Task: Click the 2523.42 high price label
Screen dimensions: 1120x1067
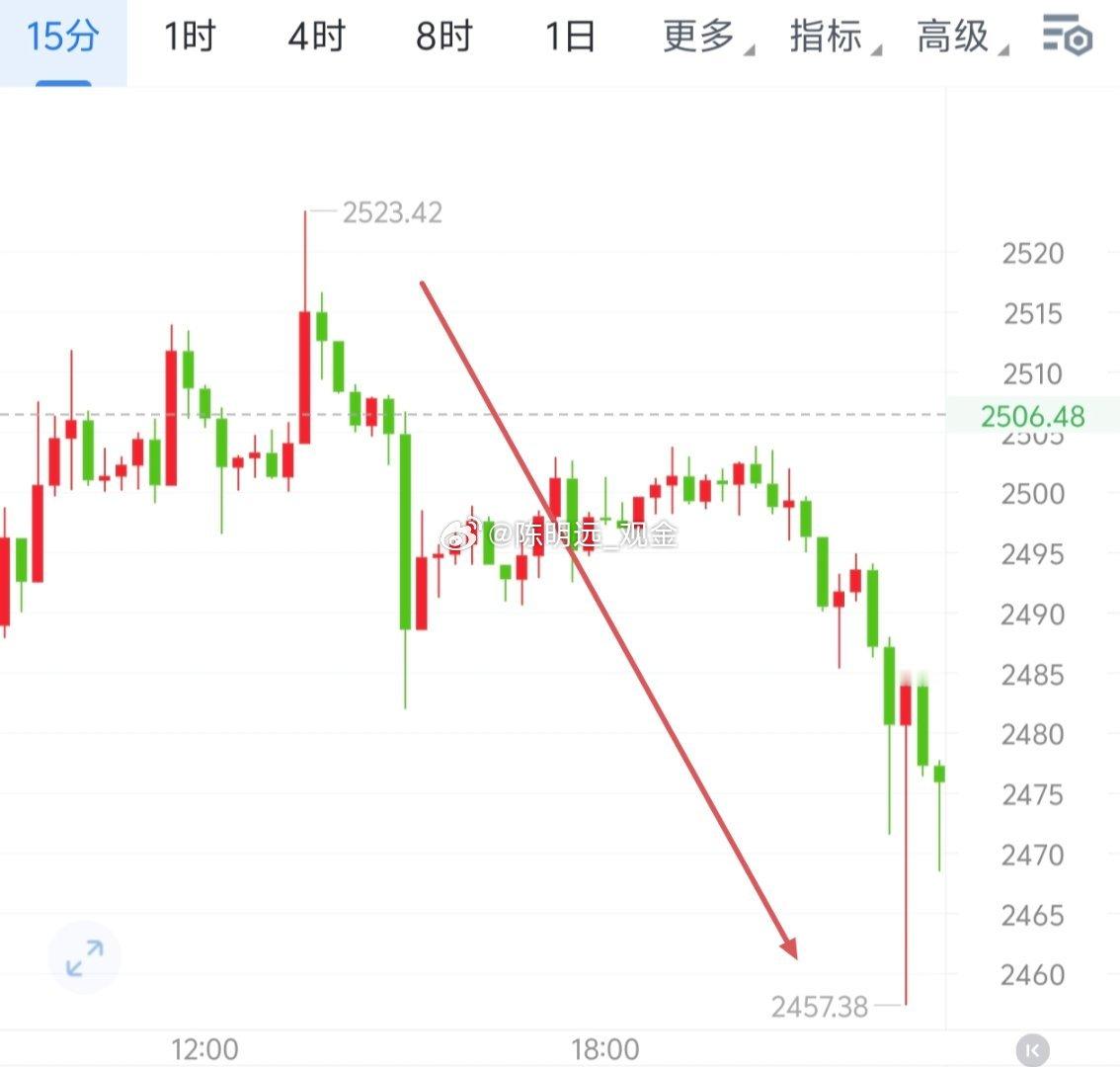Action: click(x=392, y=212)
